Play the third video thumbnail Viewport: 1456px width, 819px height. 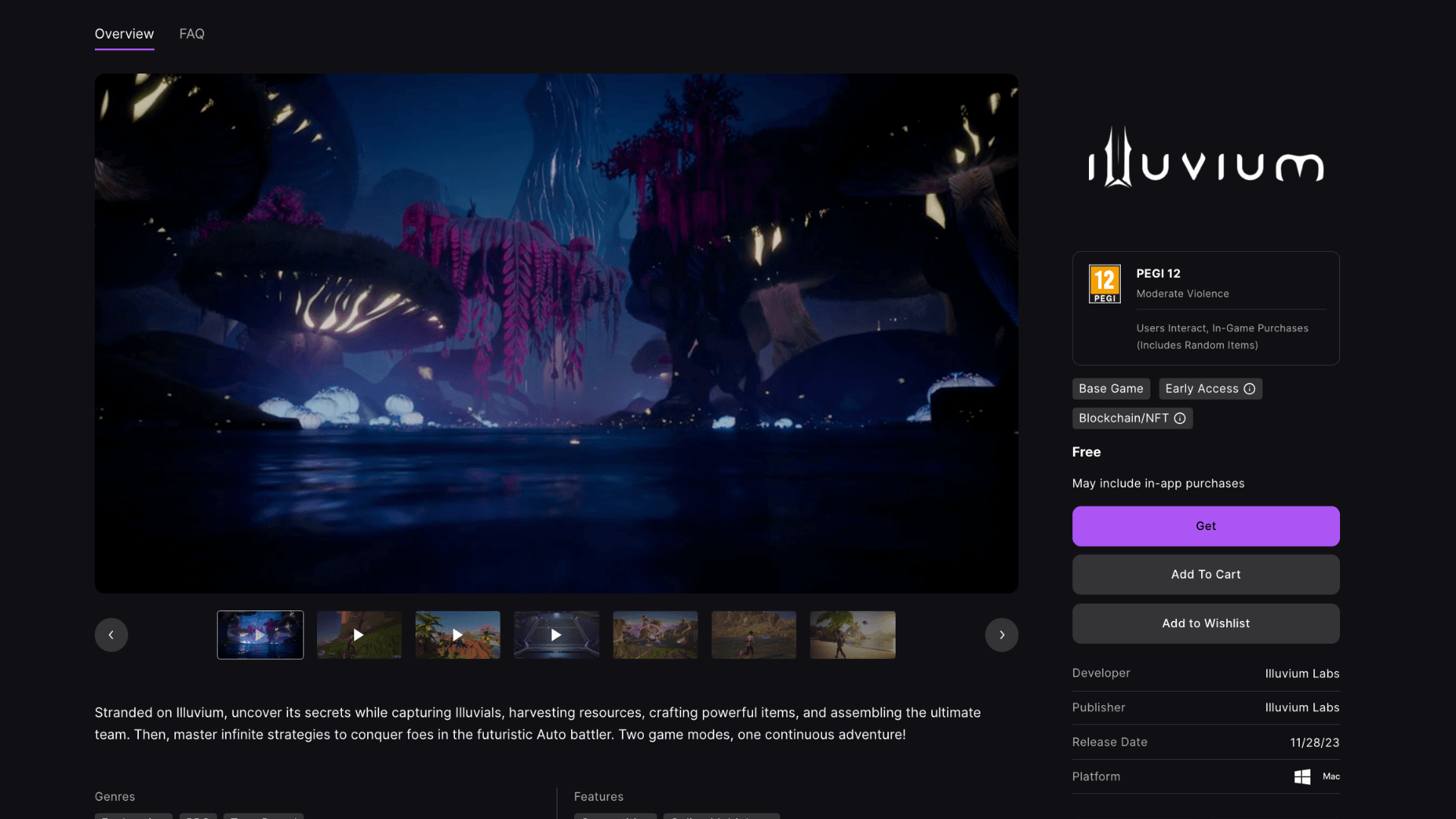pyautogui.click(x=457, y=635)
